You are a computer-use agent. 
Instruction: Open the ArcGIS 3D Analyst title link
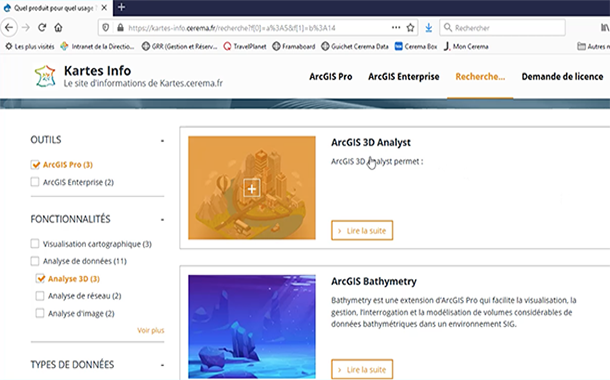pos(371,143)
